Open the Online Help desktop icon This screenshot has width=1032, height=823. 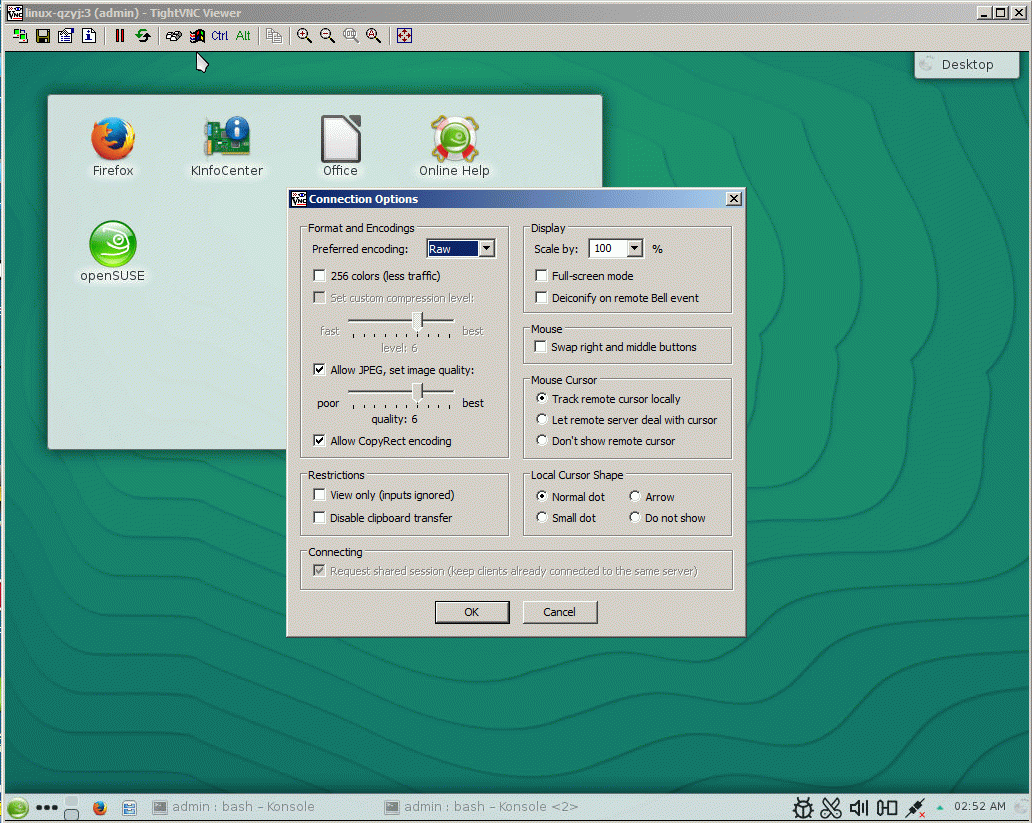(x=454, y=147)
